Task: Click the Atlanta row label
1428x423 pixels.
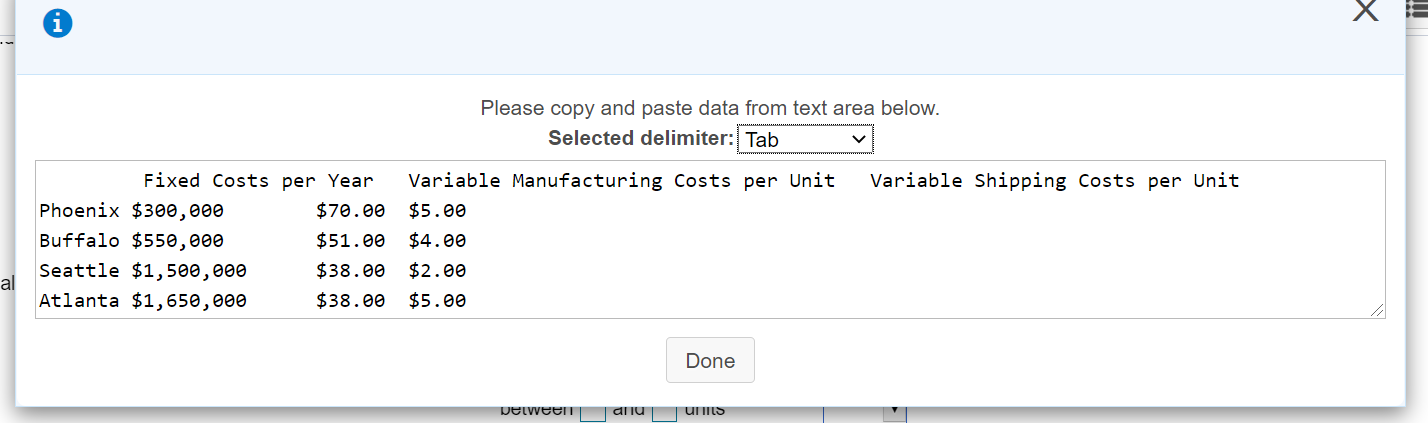Action: pyautogui.click(x=79, y=301)
